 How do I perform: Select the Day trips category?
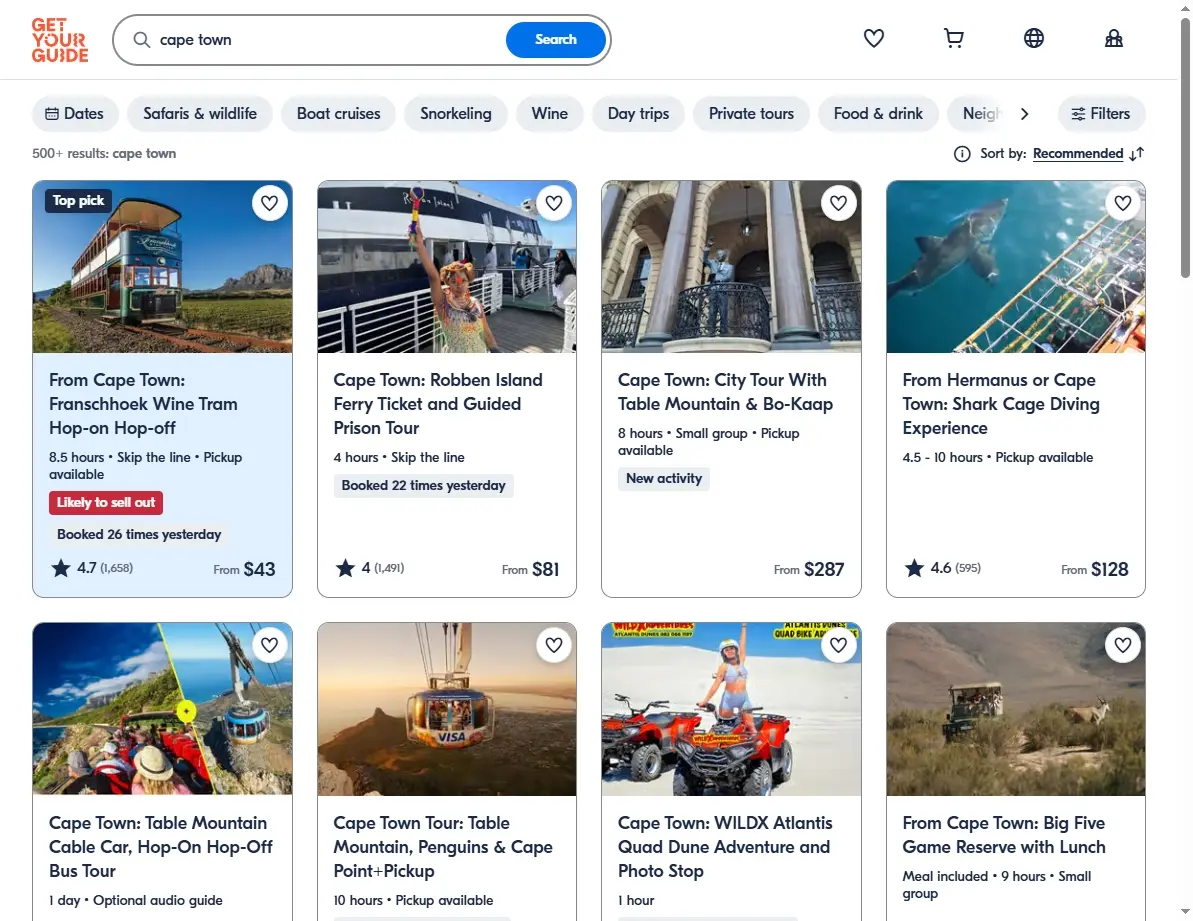[638, 114]
